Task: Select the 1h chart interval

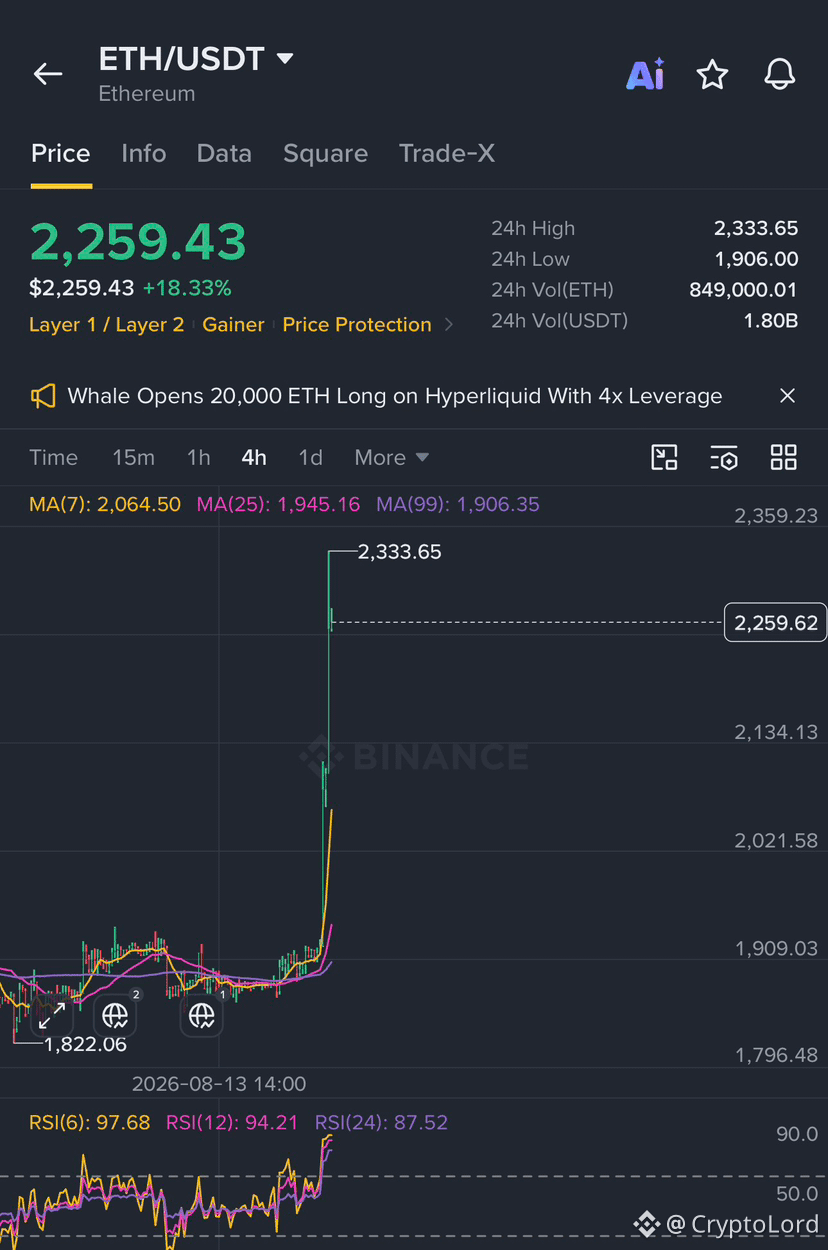Action: [198, 458]
